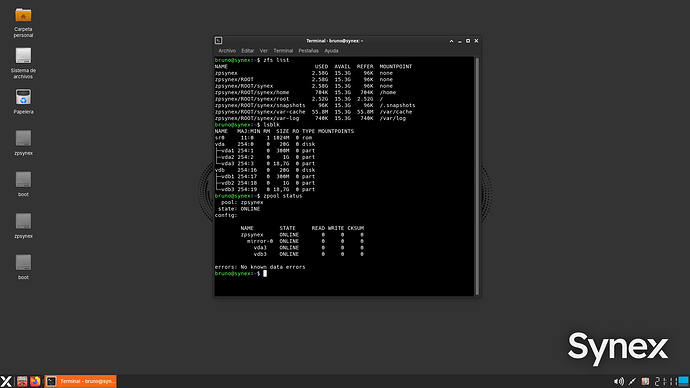Image resolution: width=690 pixels, height=388 pixels.
Task: Launch Firefox from the taskbar
Action: point(35,381)
